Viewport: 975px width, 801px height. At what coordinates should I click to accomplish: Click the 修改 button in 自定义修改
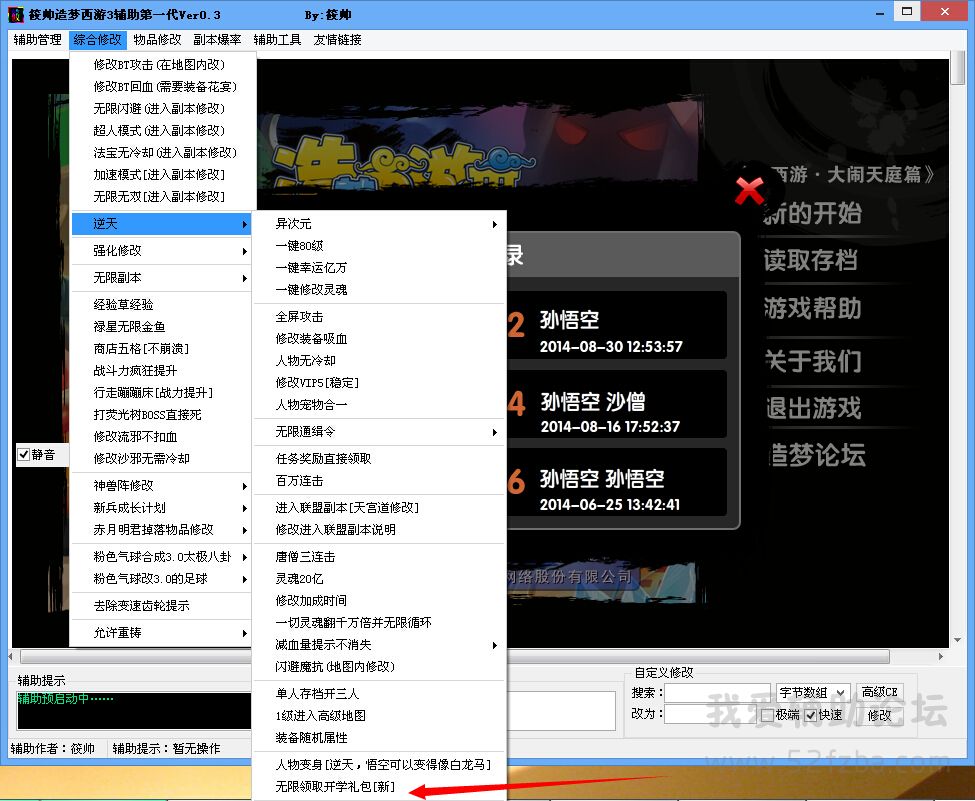[879, 715]
